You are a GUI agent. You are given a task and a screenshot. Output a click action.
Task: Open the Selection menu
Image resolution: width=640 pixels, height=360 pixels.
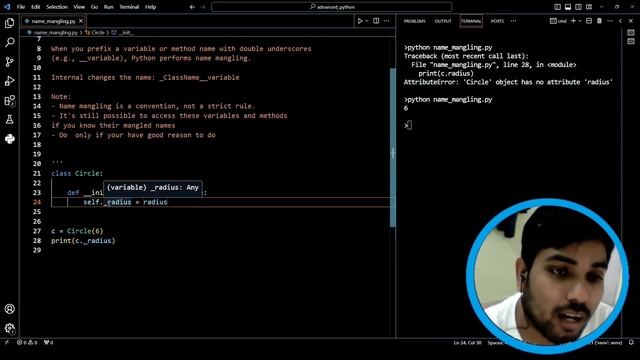tap(57, 7)
